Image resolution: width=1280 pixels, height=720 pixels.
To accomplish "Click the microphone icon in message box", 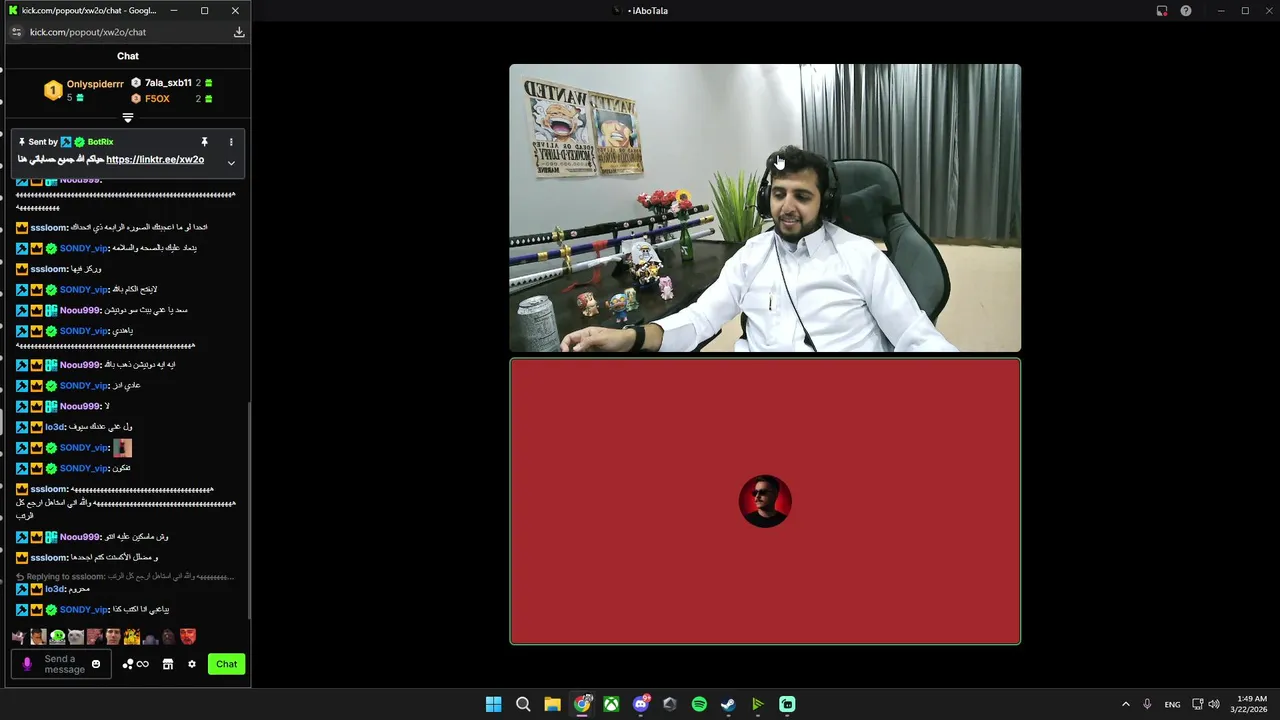I will [27, 664].
